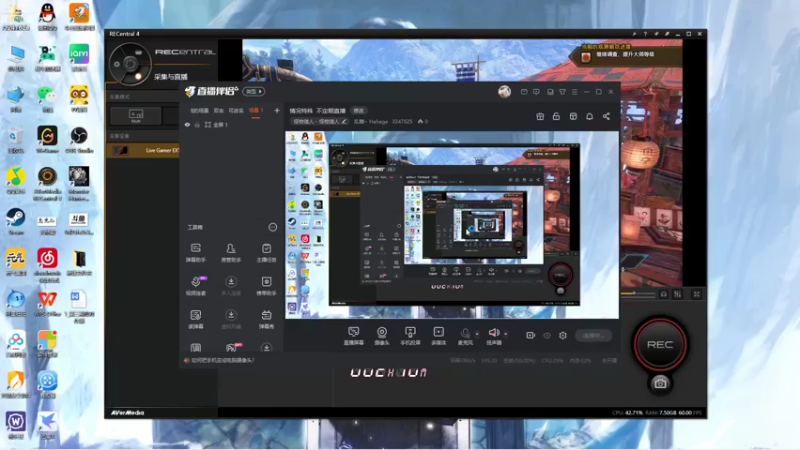The width and height of the screenshot is (800, 450).
Task: Open the QQ penguin desktop icon
Action: (x=47, y=16)
